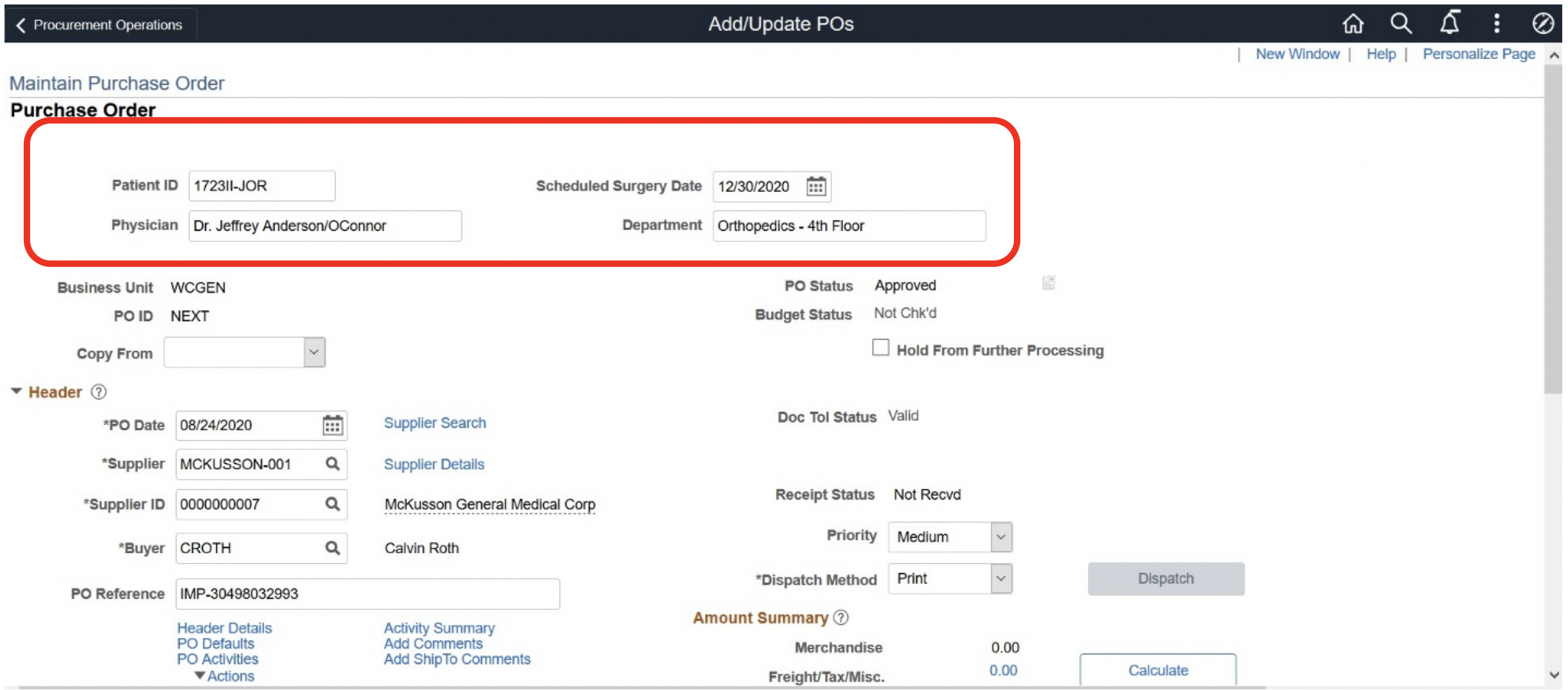The height and width of the screenshot is (690, 1568).
Task: Open the global search magnifier icon
Action: coord(1401,24)
